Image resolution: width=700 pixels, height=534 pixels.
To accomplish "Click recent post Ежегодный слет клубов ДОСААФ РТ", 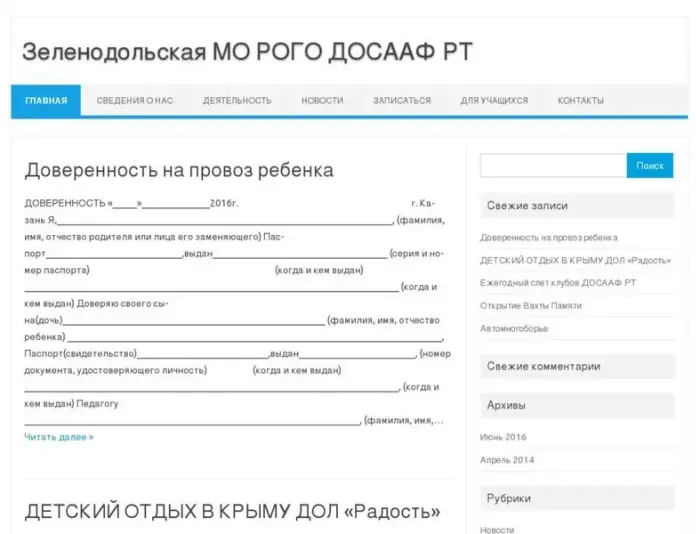I will (x=558, y=283).
